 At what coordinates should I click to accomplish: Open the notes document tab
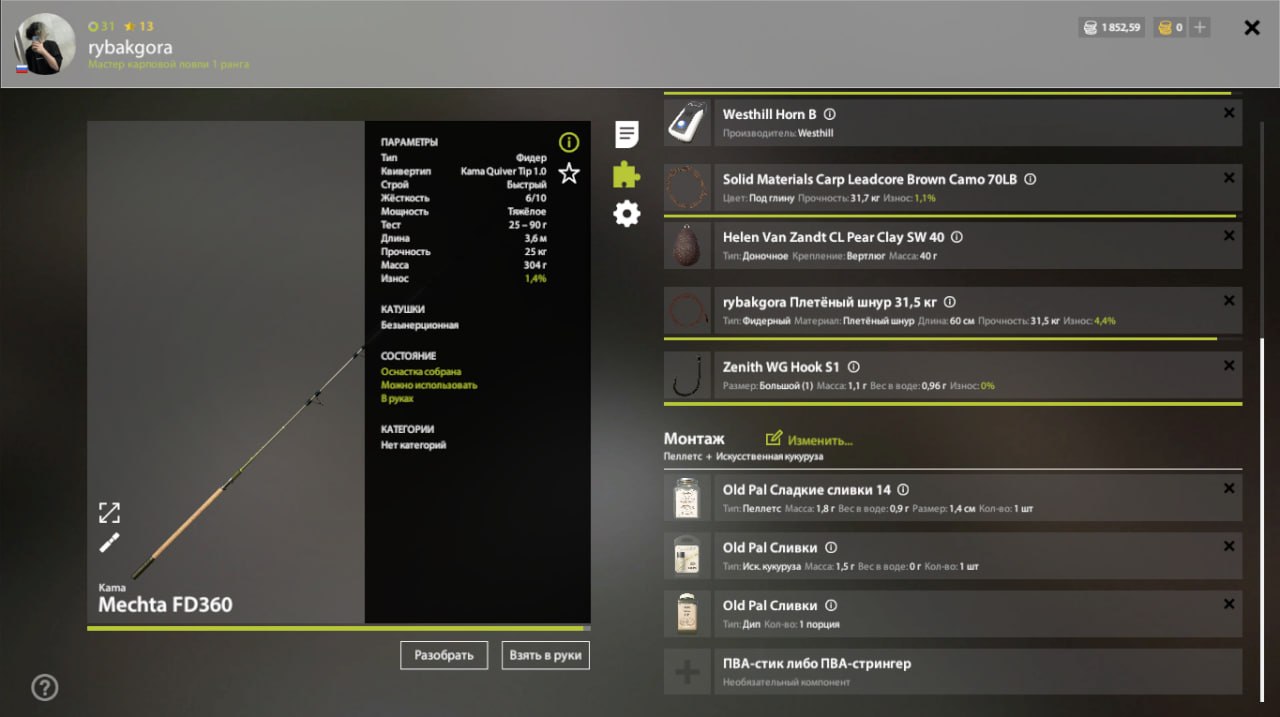coord(627,134)
